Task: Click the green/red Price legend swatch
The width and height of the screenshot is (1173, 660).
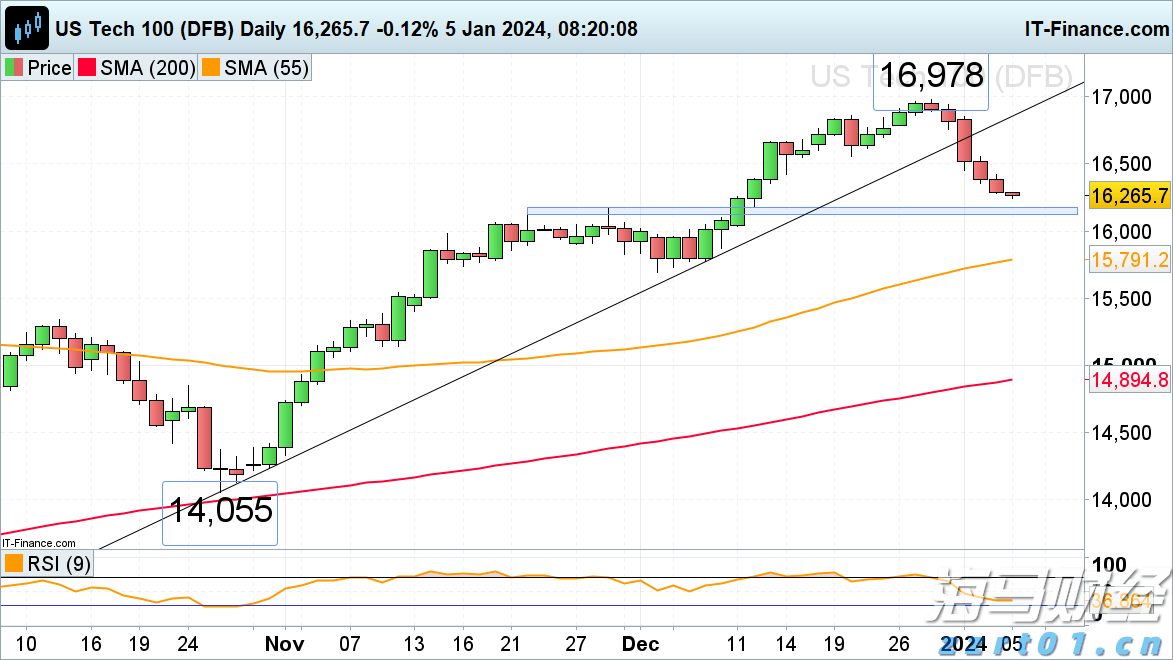Action: point(13,68)
